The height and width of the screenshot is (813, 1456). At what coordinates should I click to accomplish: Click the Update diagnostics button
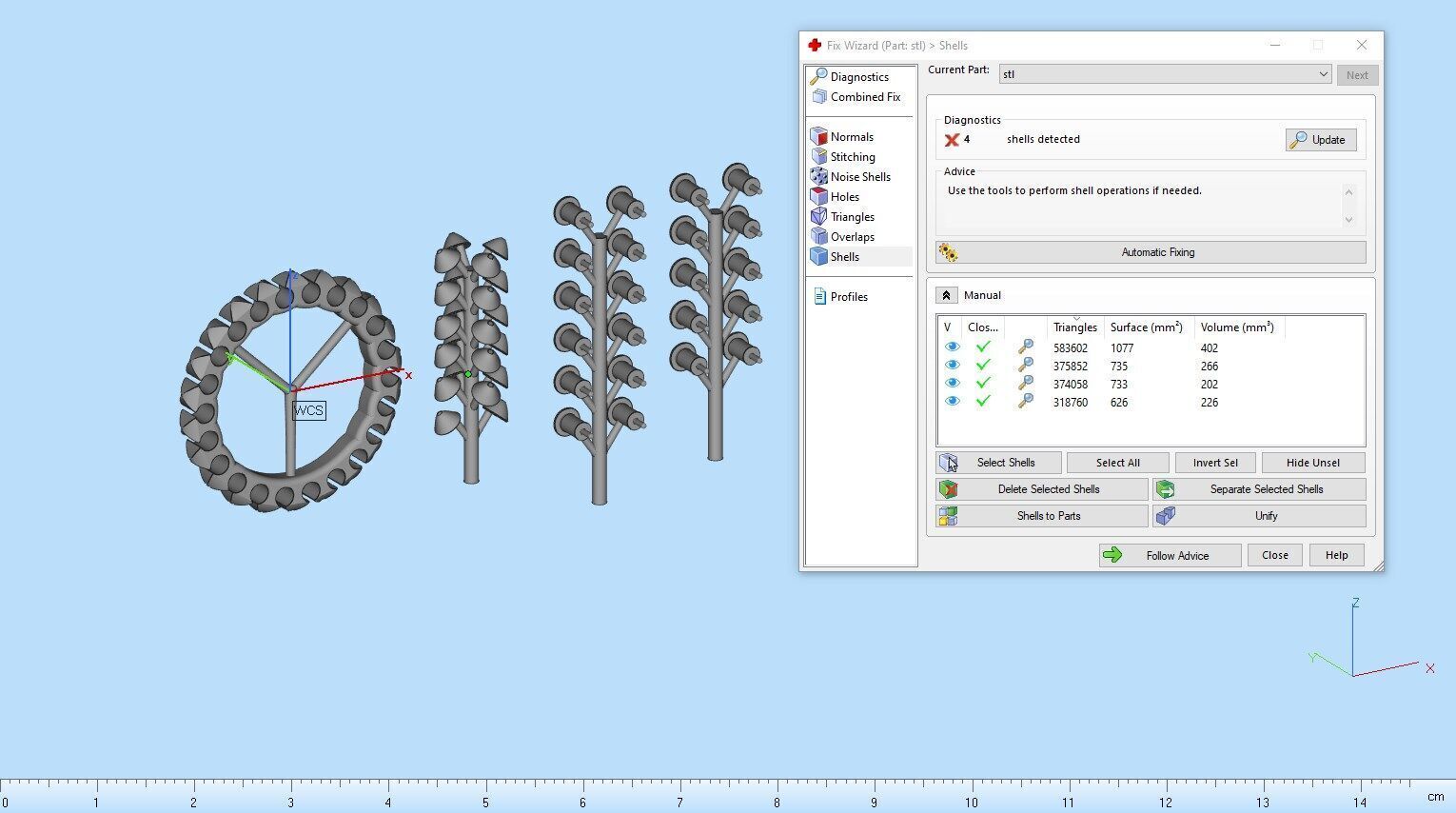(1321, 140)
